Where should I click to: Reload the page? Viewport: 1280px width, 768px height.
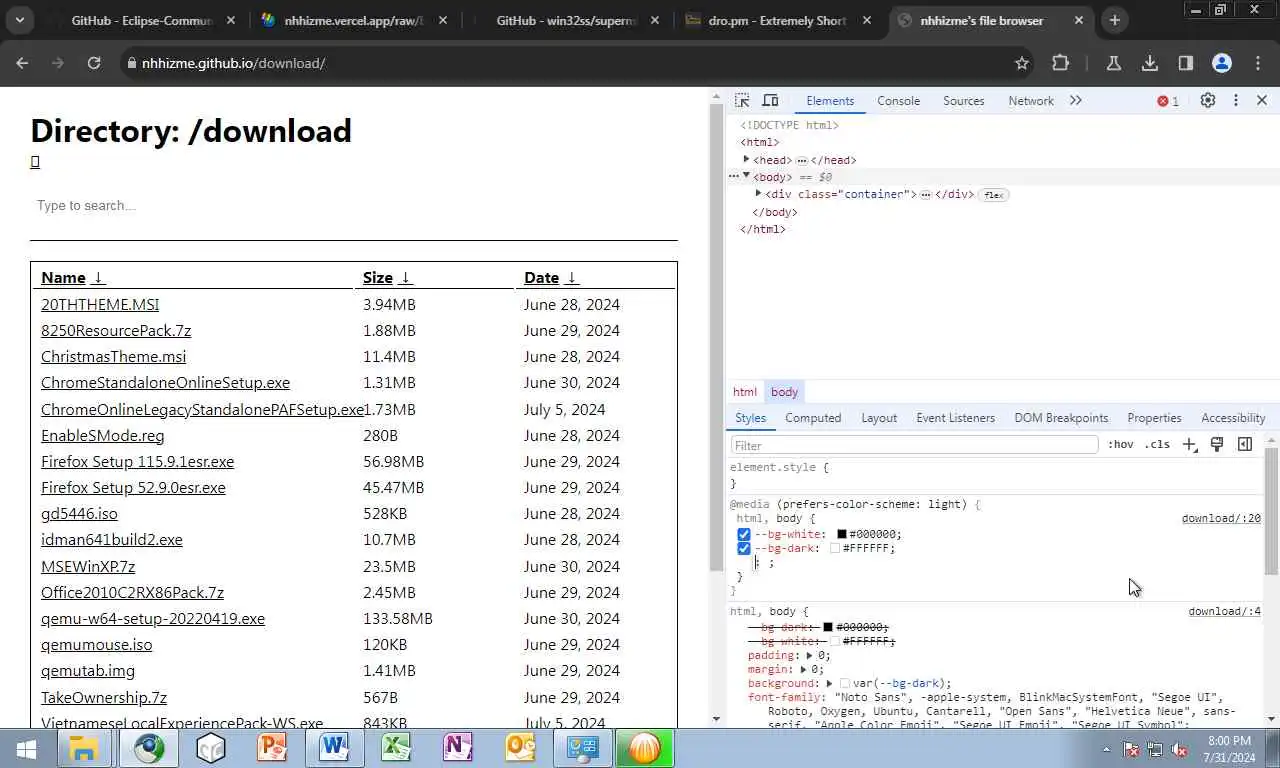(94, 63)
